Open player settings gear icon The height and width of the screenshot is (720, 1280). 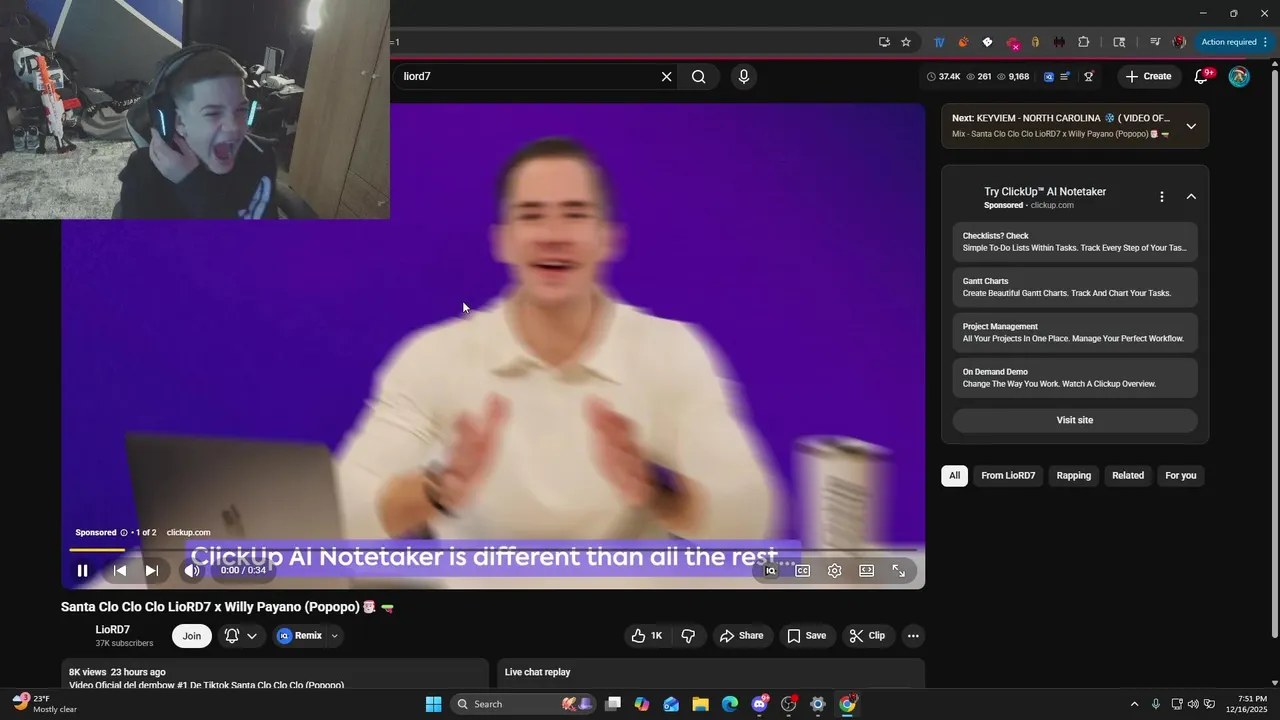[834, 571]
